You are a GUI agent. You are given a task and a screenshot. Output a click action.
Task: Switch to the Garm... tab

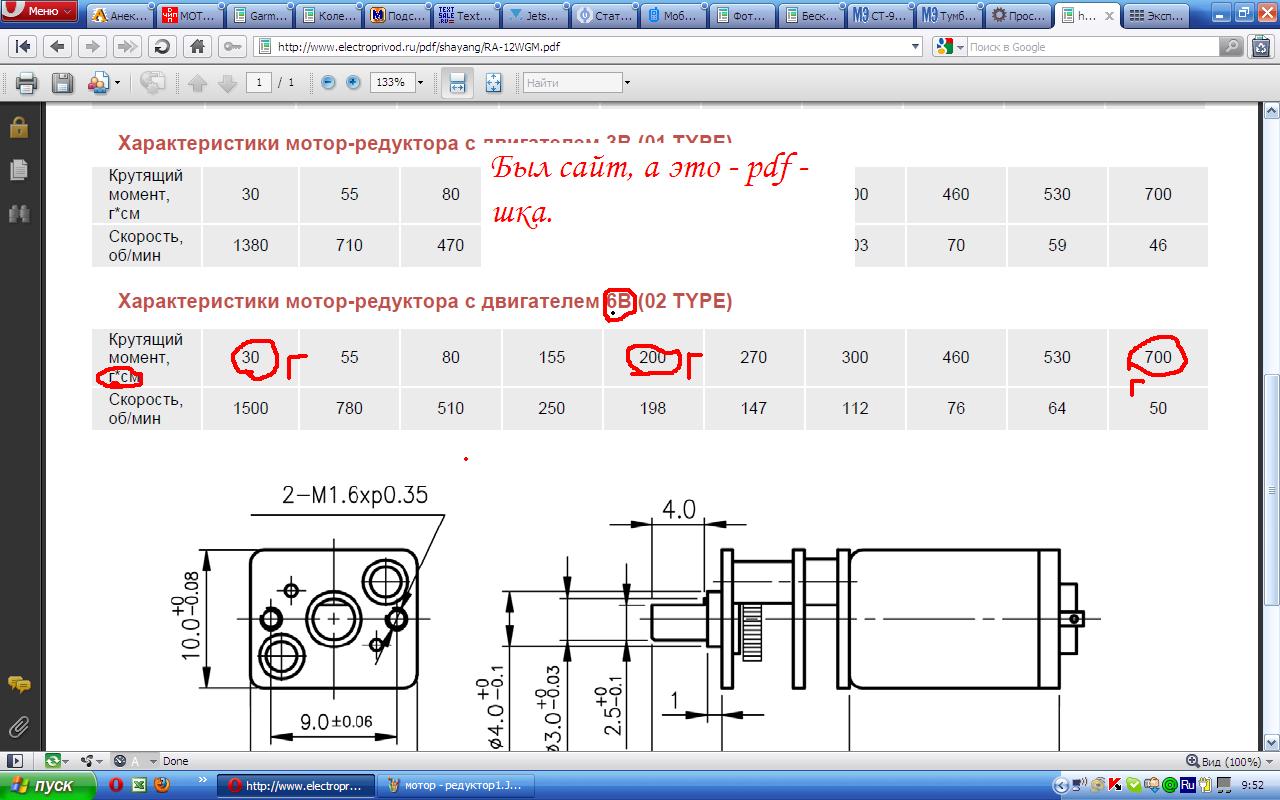(x=257, y=15)
